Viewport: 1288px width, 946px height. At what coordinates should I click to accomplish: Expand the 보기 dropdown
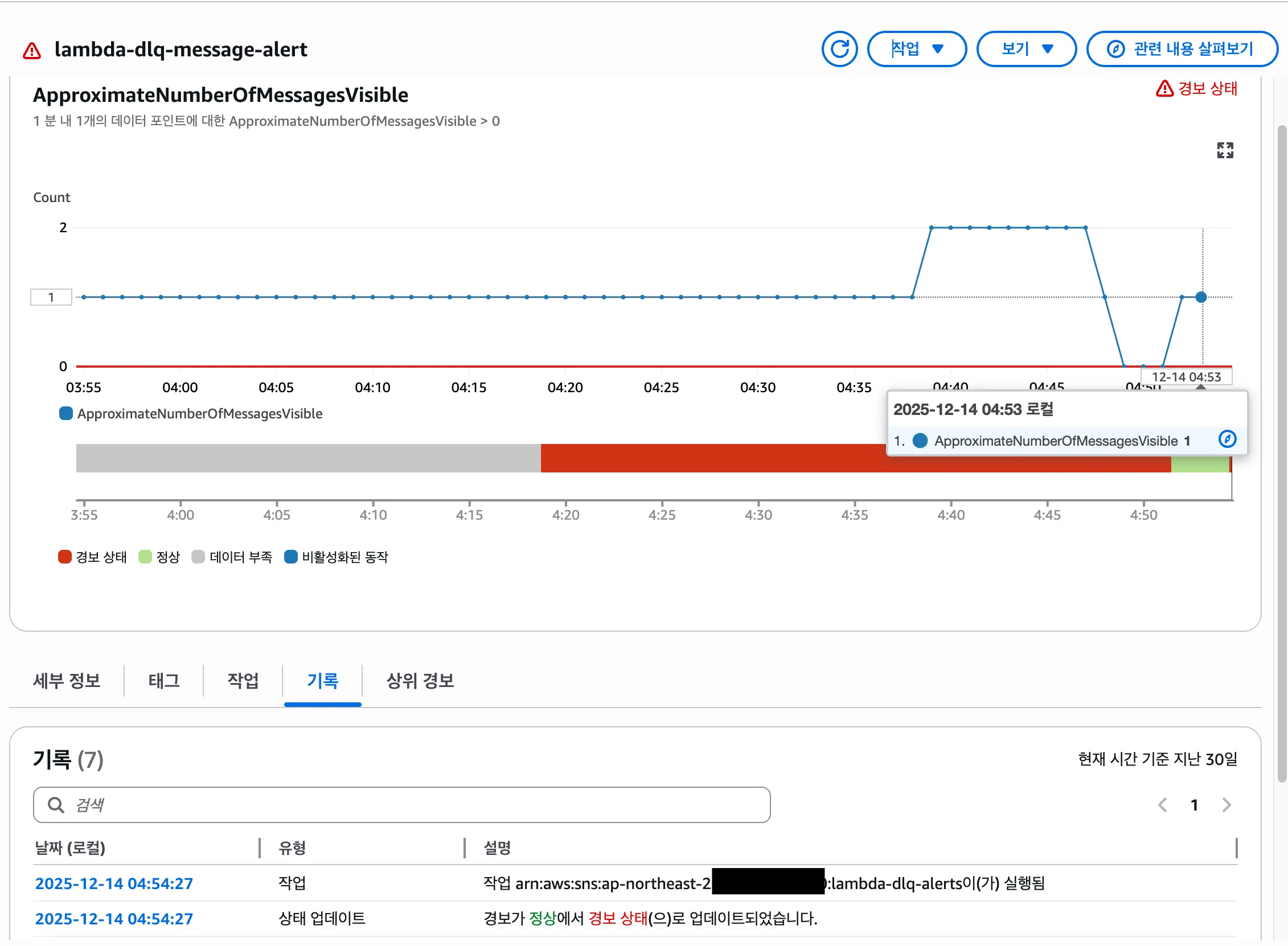tap(1026, 50)
